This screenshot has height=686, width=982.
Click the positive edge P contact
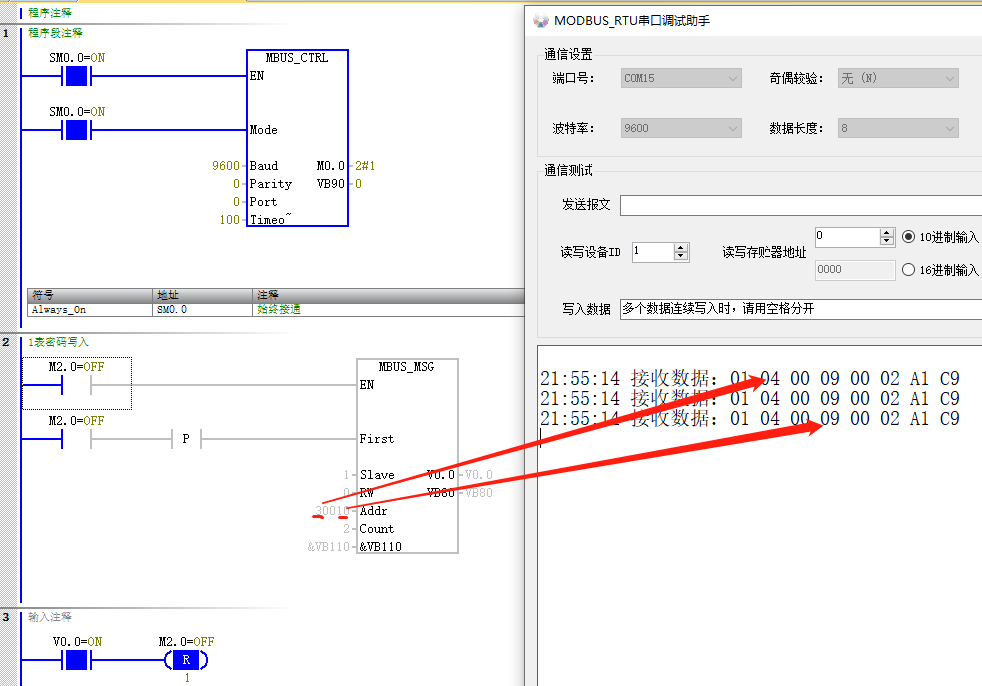185,439
